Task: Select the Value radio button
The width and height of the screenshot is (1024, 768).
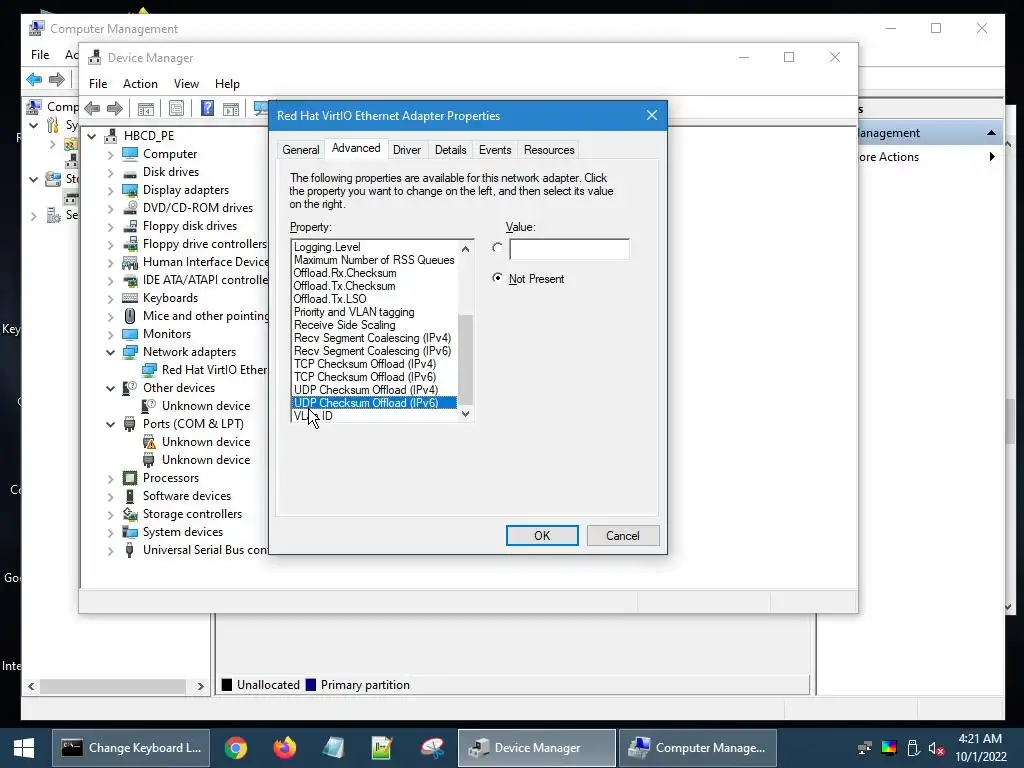Action: pos(498,248)
